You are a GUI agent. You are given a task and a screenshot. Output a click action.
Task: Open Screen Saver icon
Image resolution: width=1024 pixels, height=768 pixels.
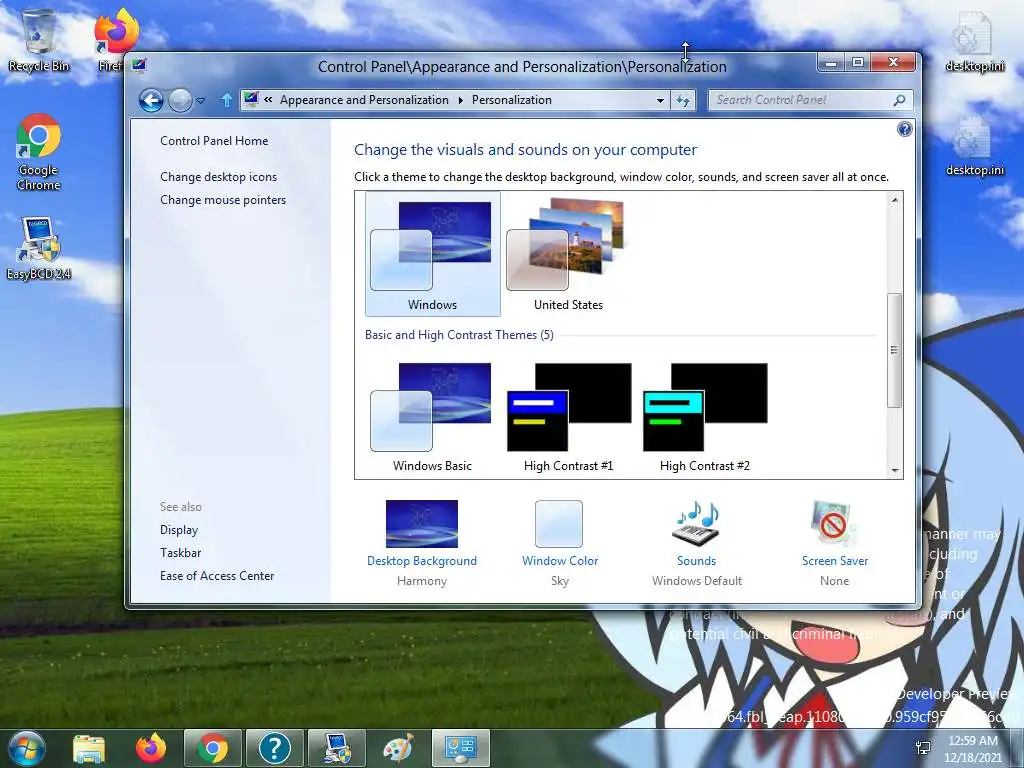click(x=834, y=524)
